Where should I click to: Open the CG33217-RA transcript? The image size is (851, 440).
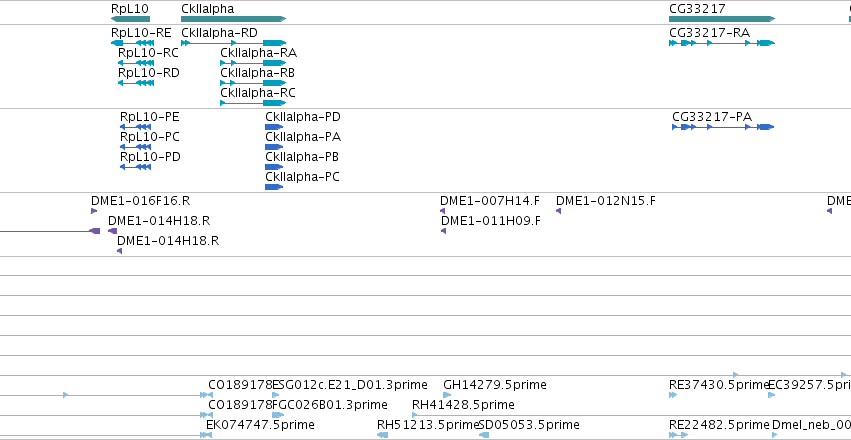tap(722, 43)
